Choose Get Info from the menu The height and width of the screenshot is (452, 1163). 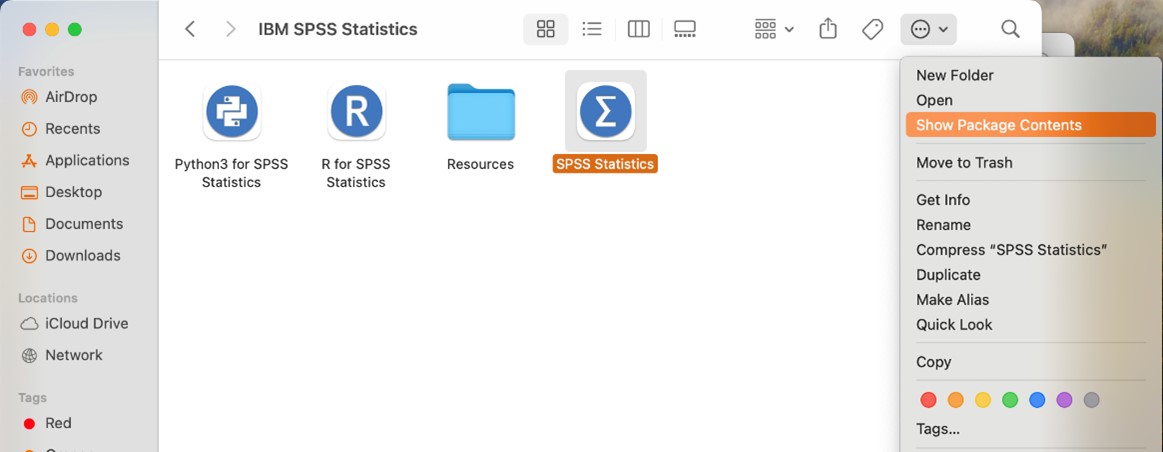coord(943,200)
